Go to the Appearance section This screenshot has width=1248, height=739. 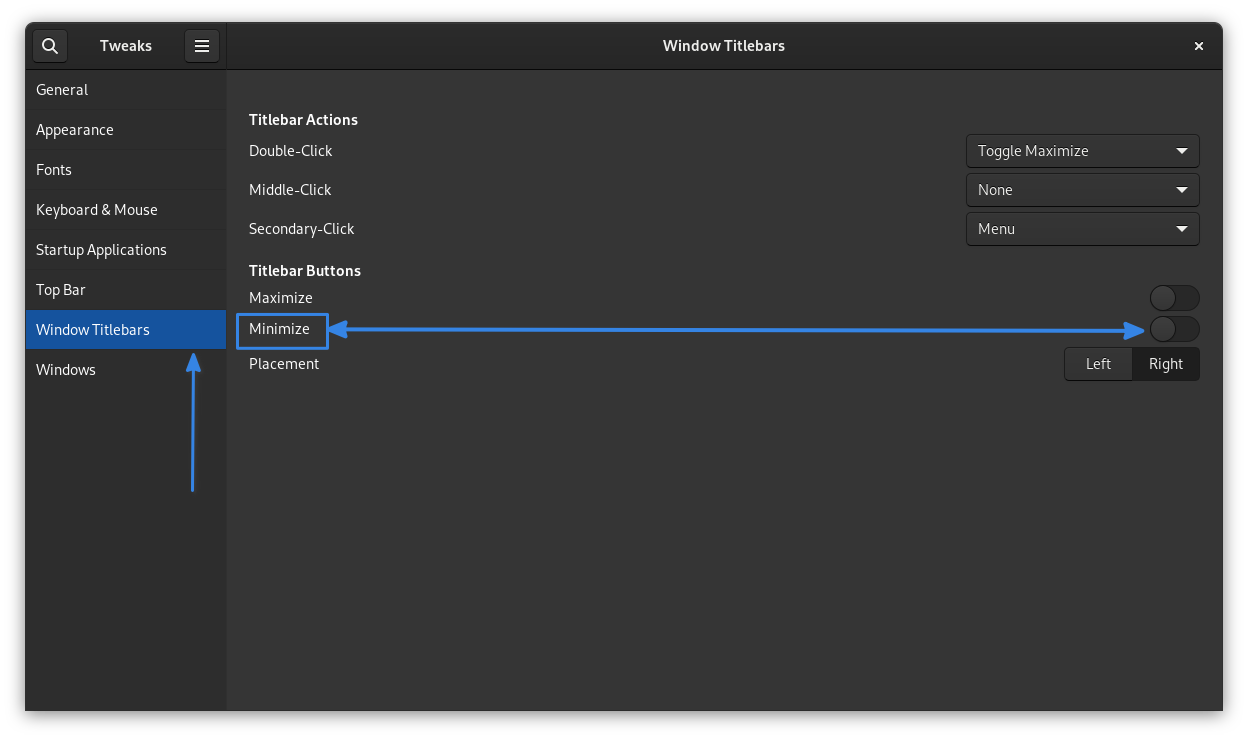[126, 130]
